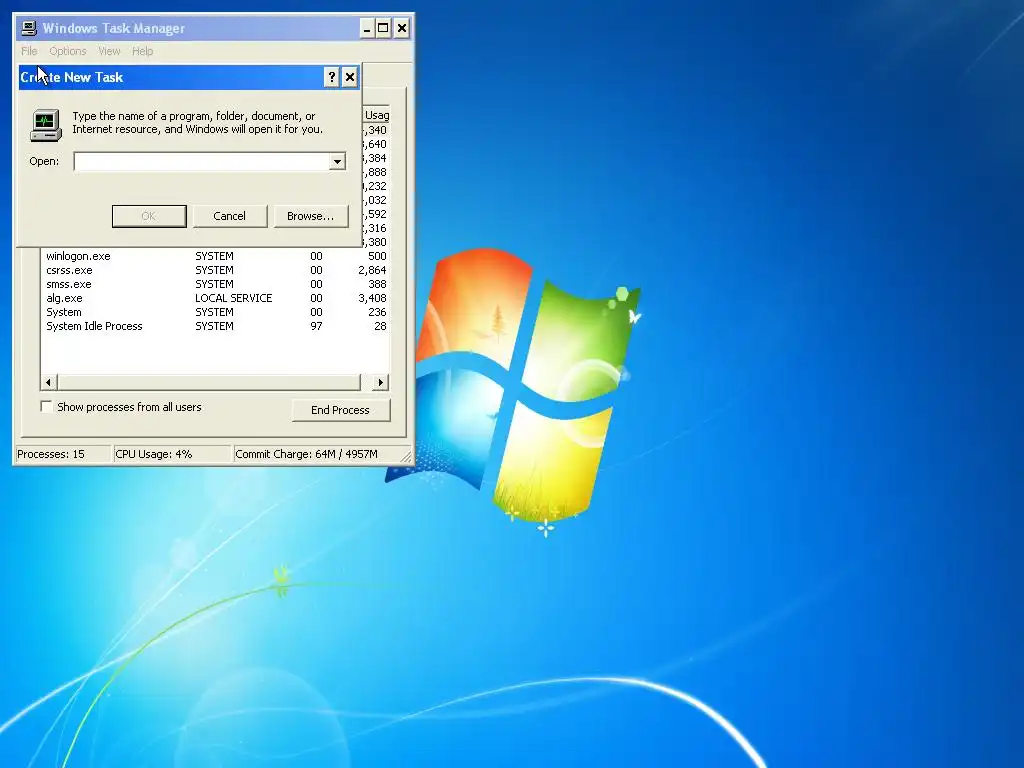Close the Windows Task Manager window
The width and height of the screenshot is (1024, 768).
(402, 28)
